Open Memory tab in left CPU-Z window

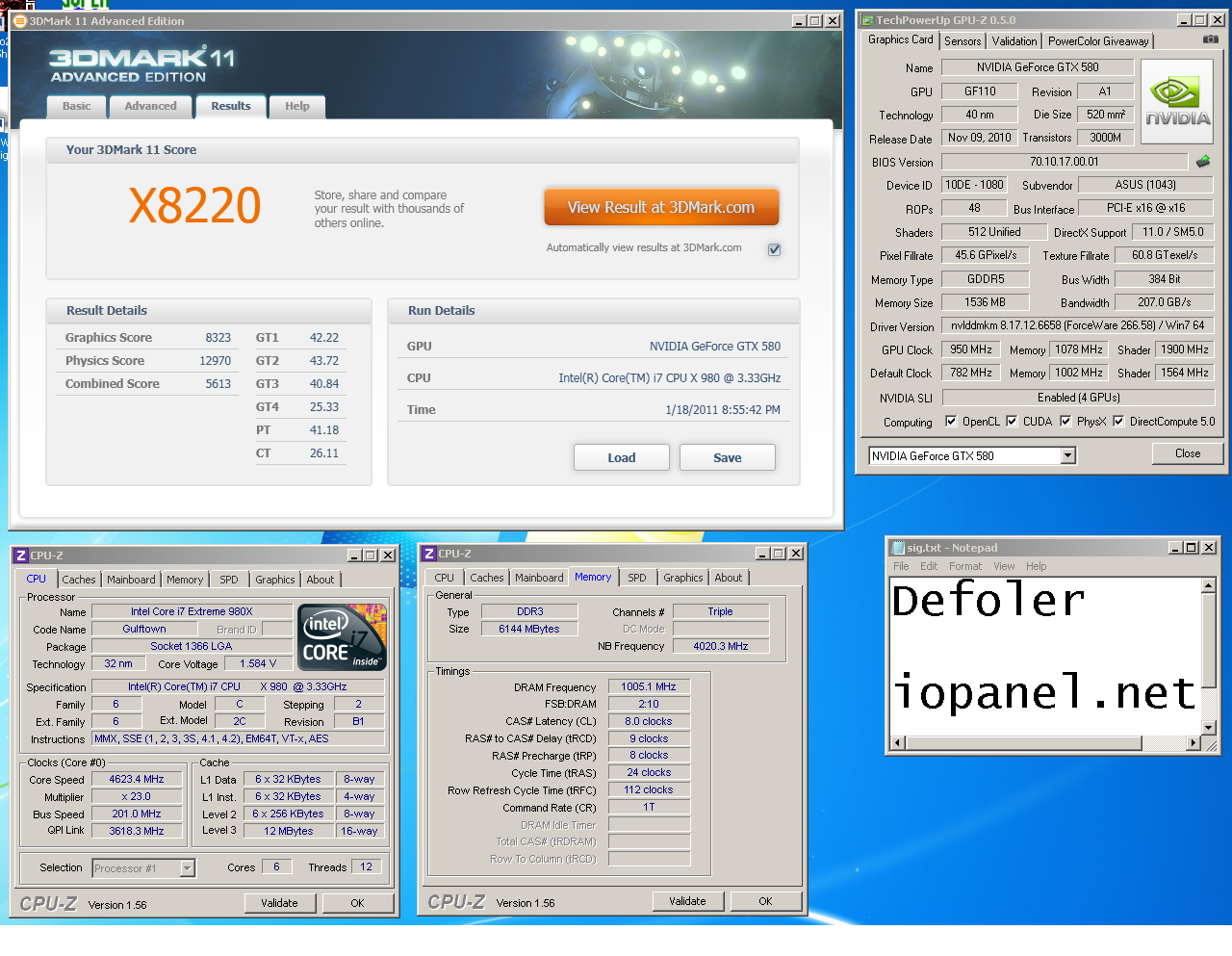point(185,580)
